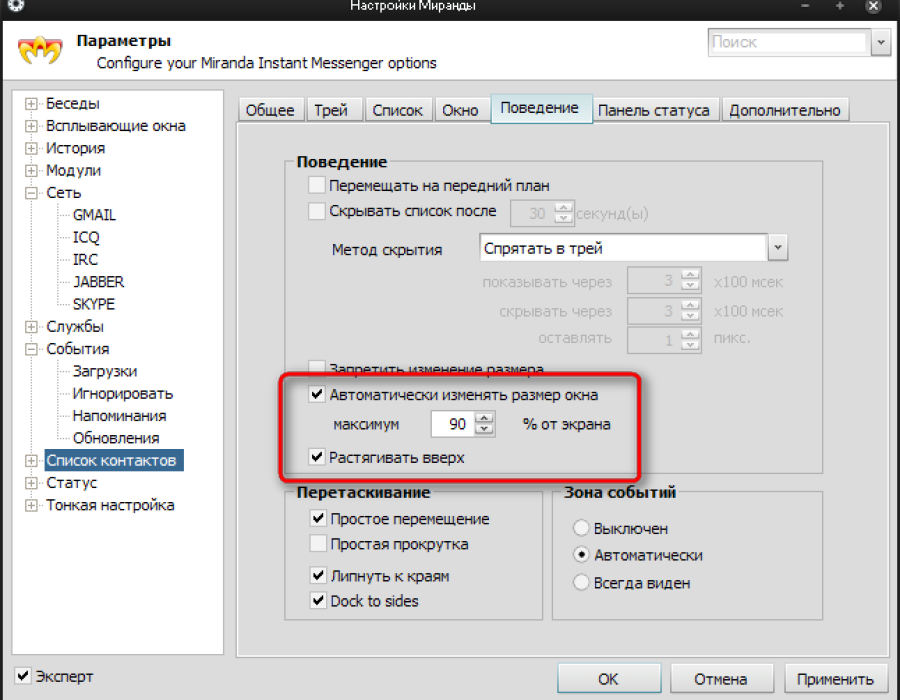
Task: Select JABBER in the network tree
Action: coord(98,282)
